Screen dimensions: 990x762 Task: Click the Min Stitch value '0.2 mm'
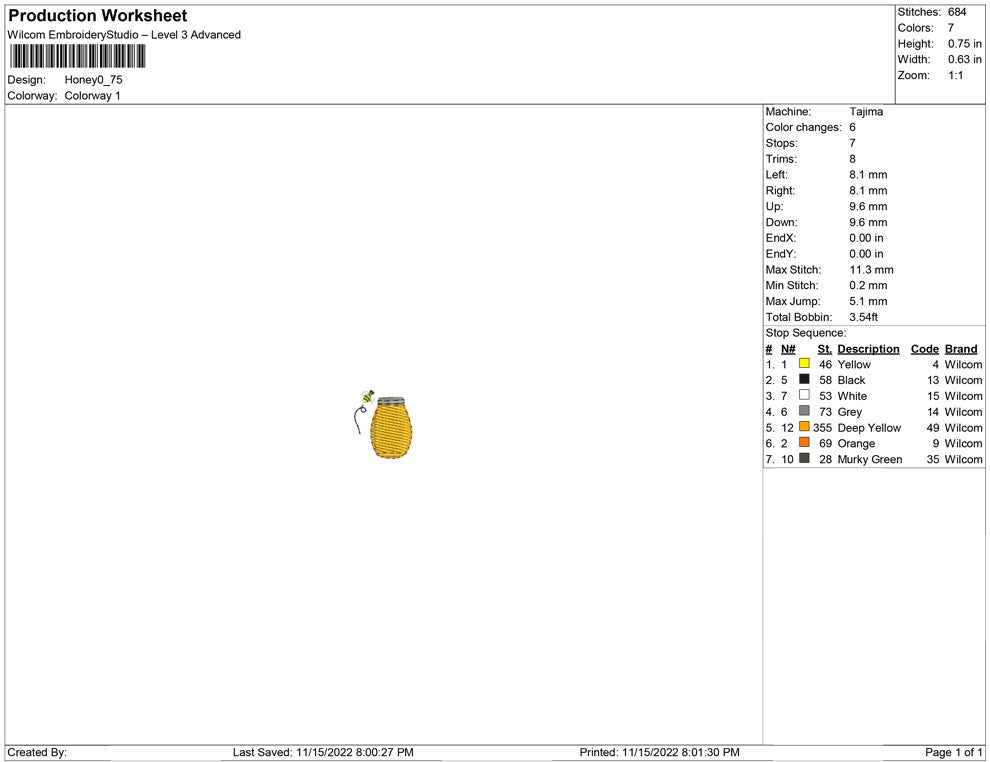pos(868,285)
